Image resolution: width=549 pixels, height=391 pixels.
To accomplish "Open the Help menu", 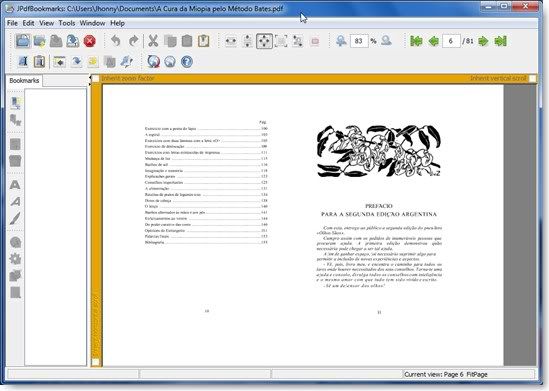I will click(118, 23).
